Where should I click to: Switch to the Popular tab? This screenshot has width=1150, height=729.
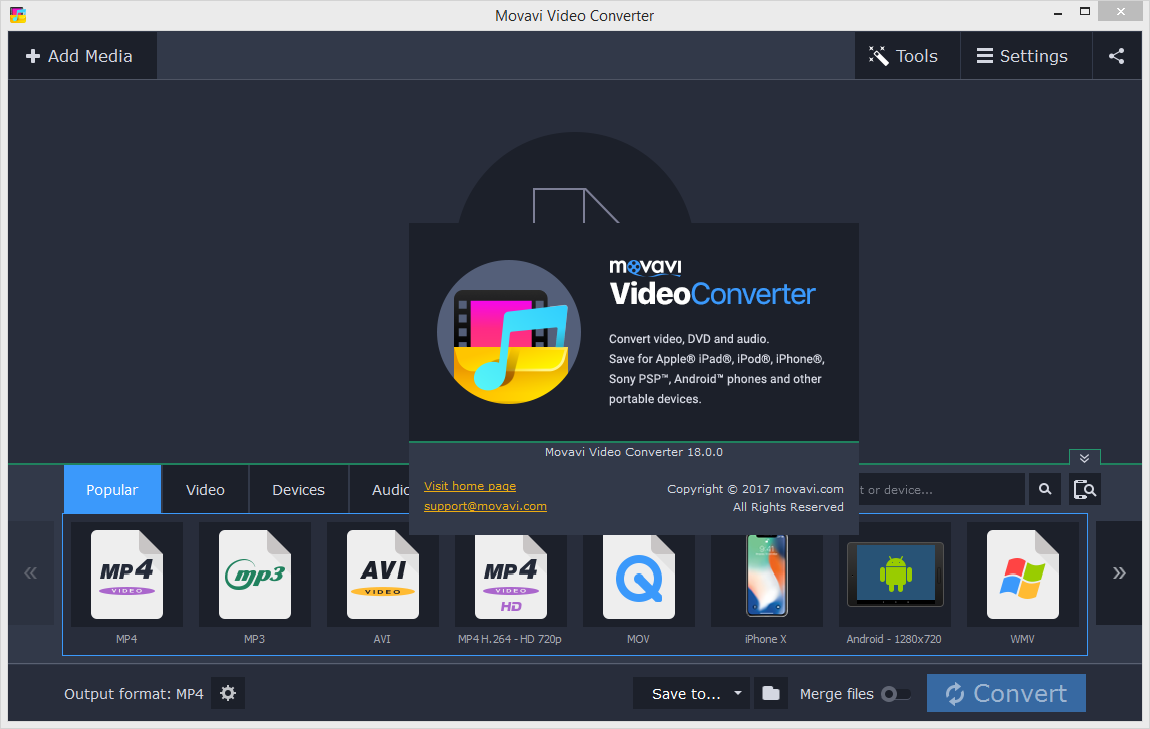[x=112, y=489]
